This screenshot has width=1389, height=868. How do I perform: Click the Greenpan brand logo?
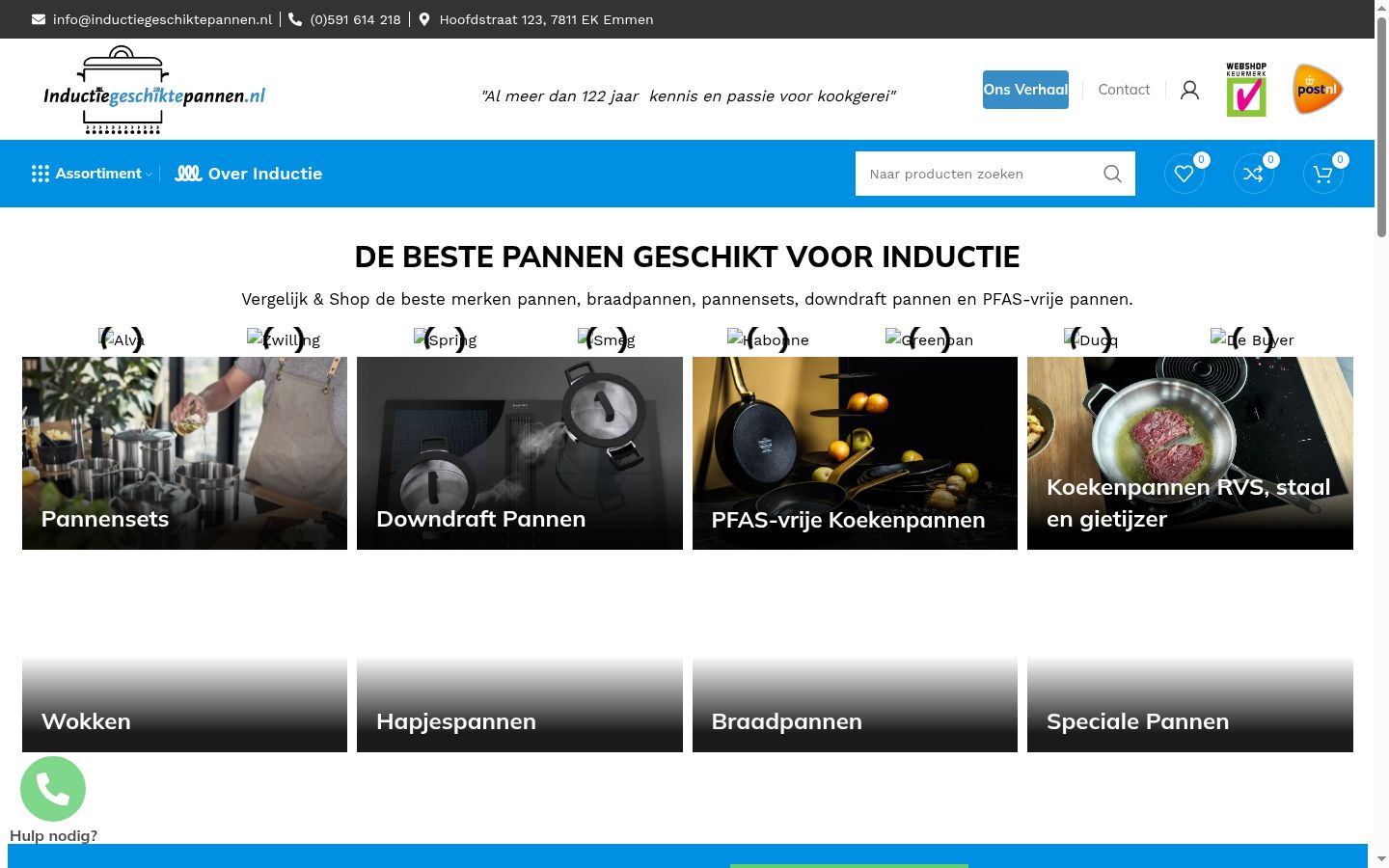pos(930,339)
